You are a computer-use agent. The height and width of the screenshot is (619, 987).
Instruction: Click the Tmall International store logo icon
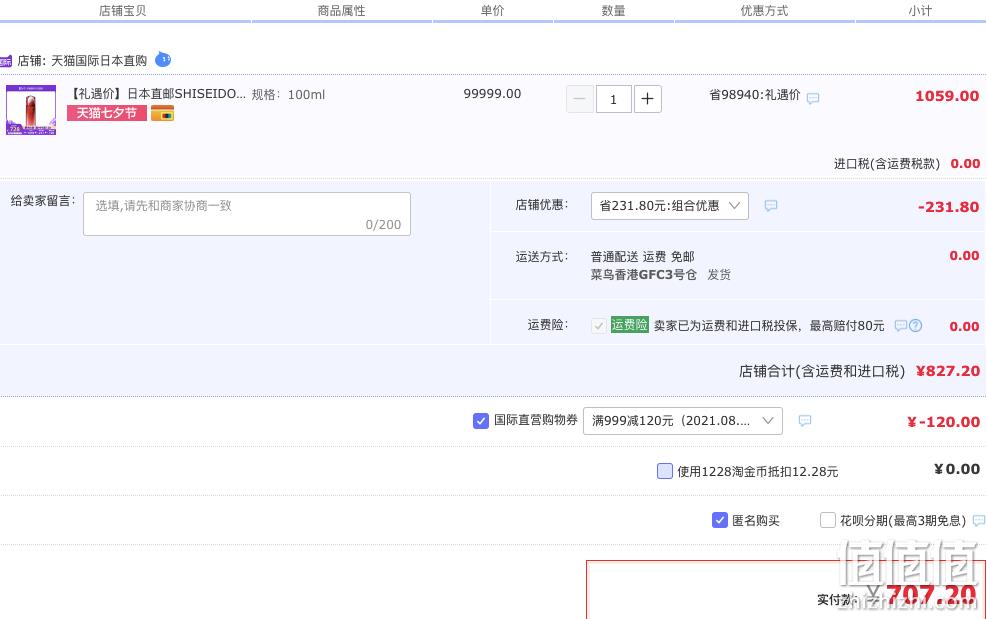point(6,61)
